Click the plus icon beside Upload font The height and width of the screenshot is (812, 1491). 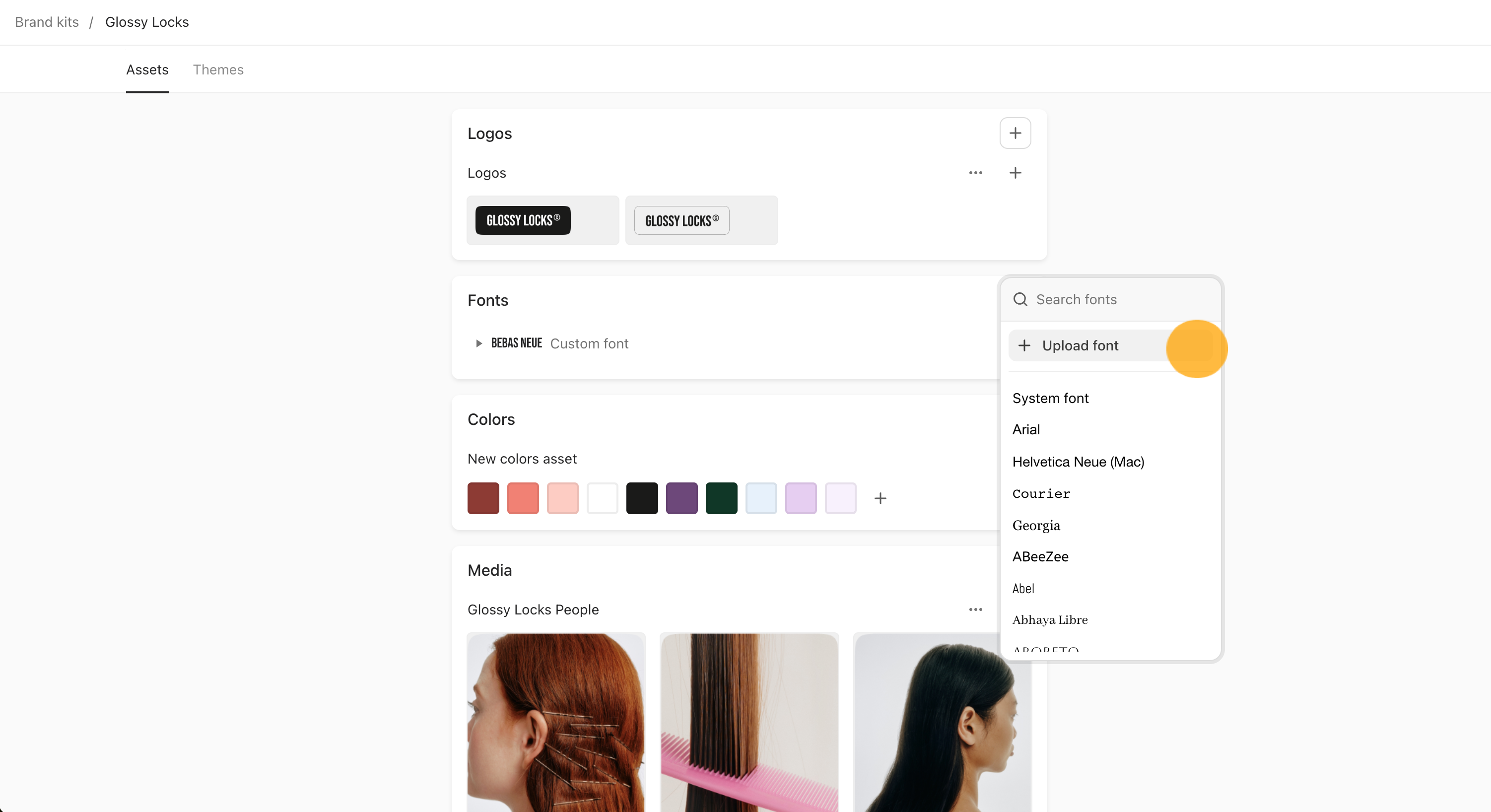point(1024,345)
